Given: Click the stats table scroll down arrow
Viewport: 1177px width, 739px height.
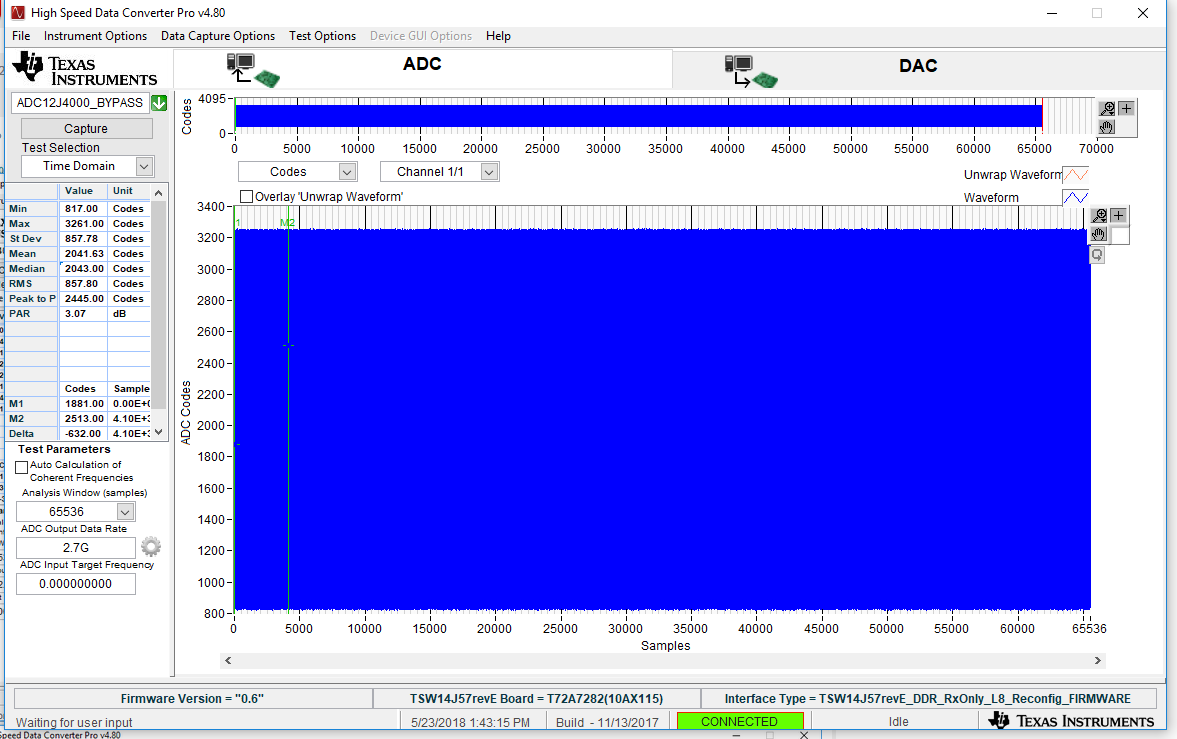Looking at the screenshot, I should [x=158, y=433].
